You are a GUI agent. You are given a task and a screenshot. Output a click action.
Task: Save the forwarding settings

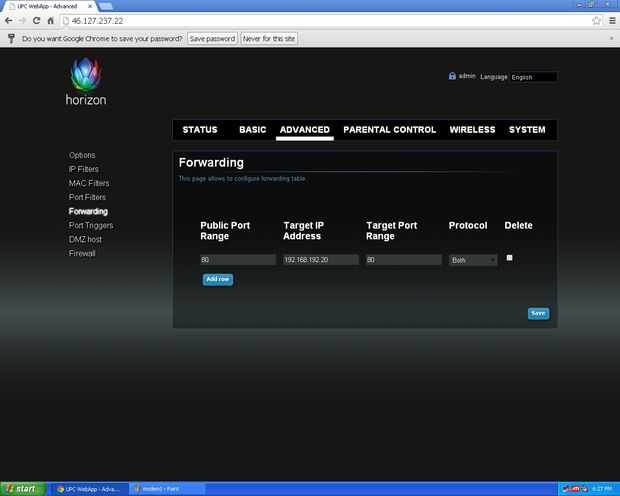(x=538, y=313)
